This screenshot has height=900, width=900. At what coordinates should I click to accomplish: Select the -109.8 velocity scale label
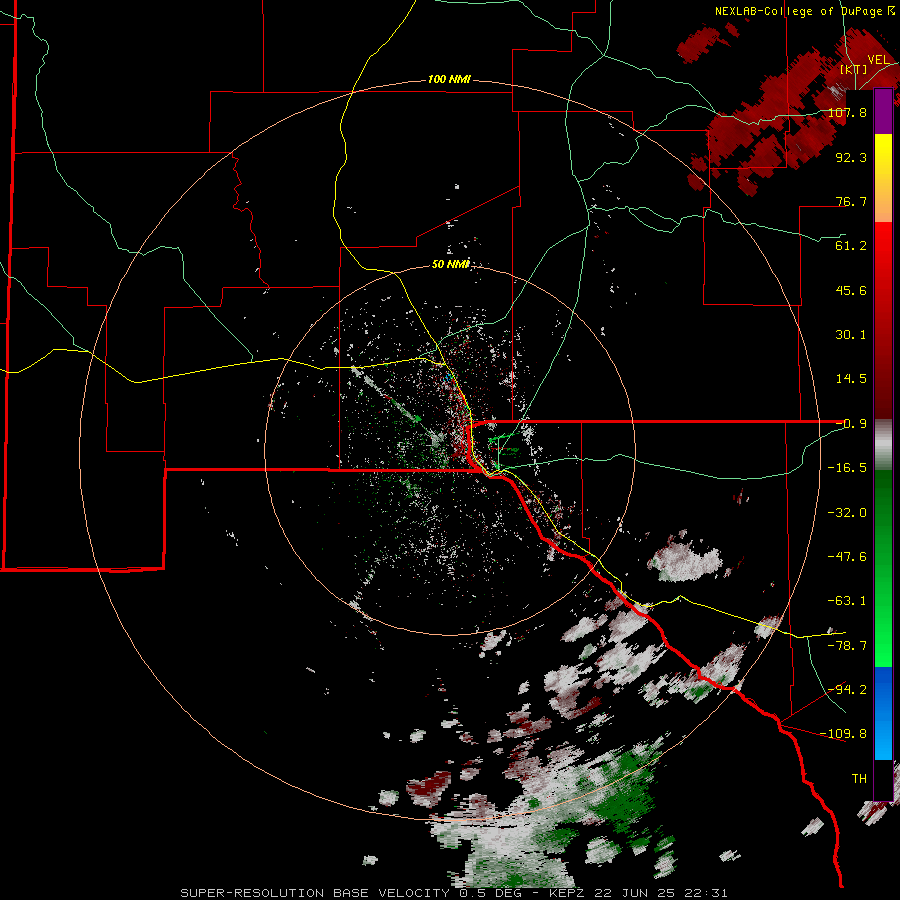(x=843, y=734)
